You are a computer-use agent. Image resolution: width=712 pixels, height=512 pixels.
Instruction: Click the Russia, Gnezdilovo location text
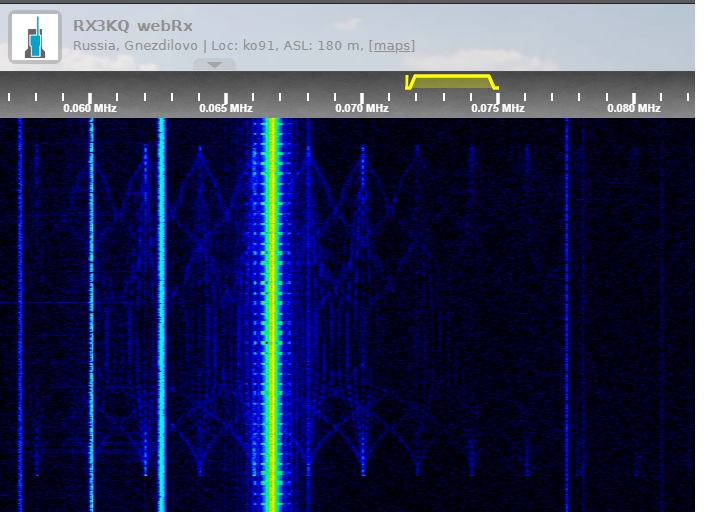(135, 46)
